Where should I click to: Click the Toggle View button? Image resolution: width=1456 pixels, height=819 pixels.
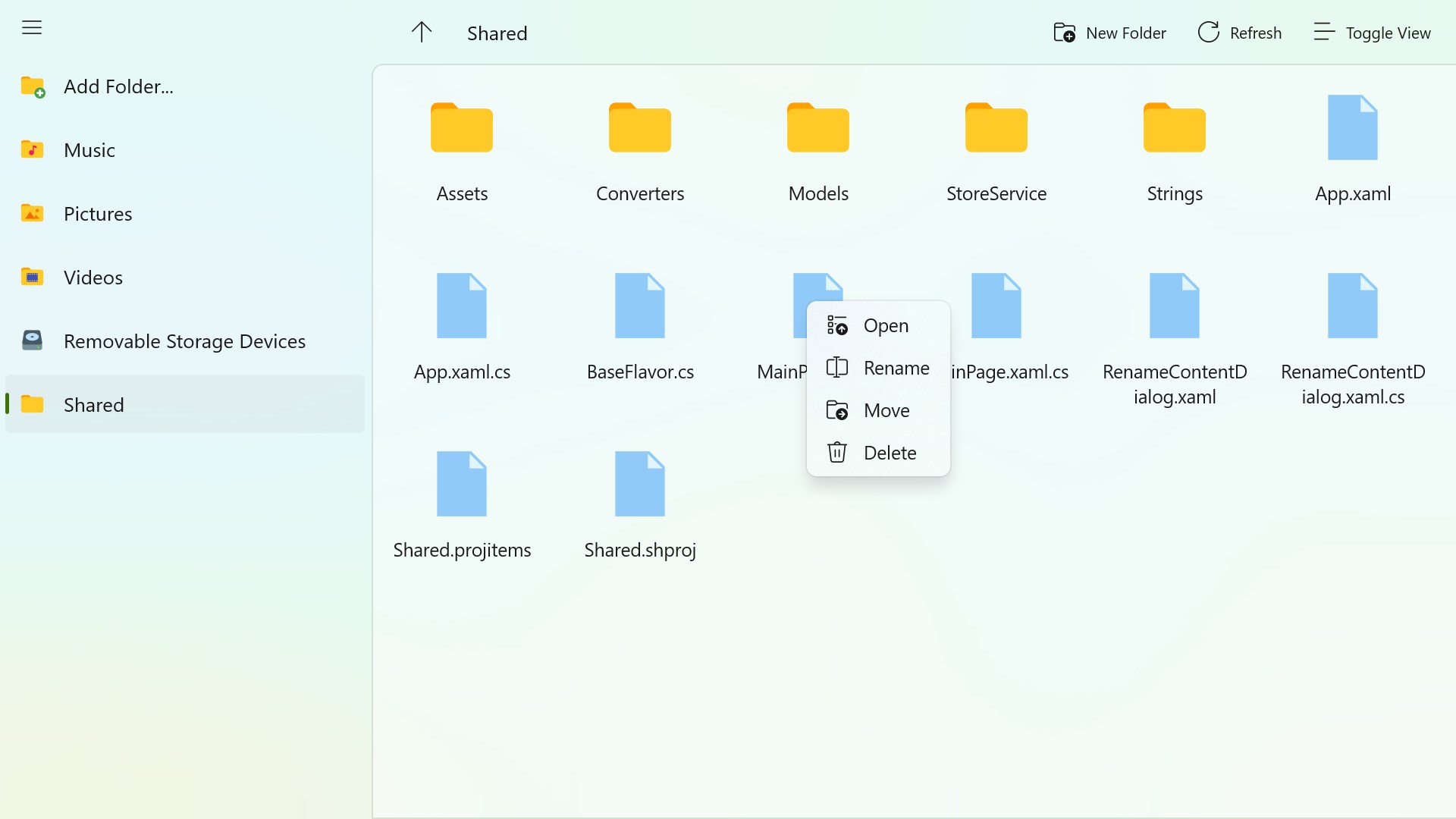click(x=1372, y=33)
